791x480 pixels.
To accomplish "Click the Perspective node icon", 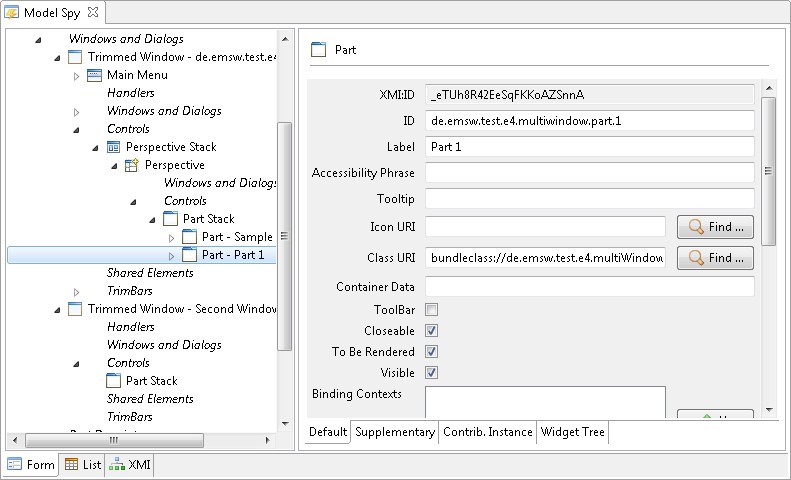I will pos(132,165).
